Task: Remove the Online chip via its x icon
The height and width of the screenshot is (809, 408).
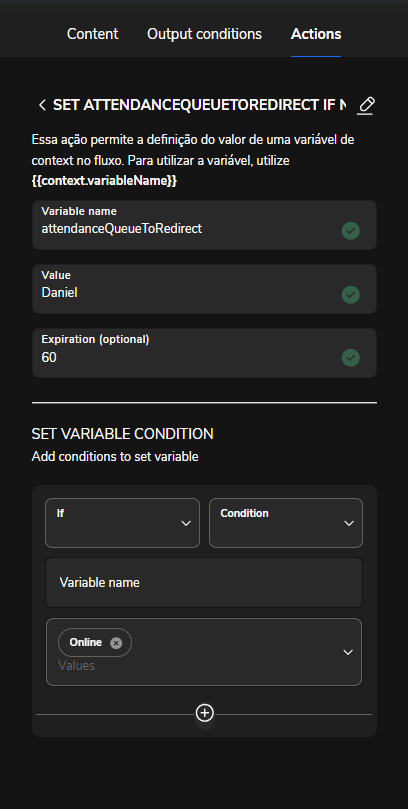Action: click(116, 643)
